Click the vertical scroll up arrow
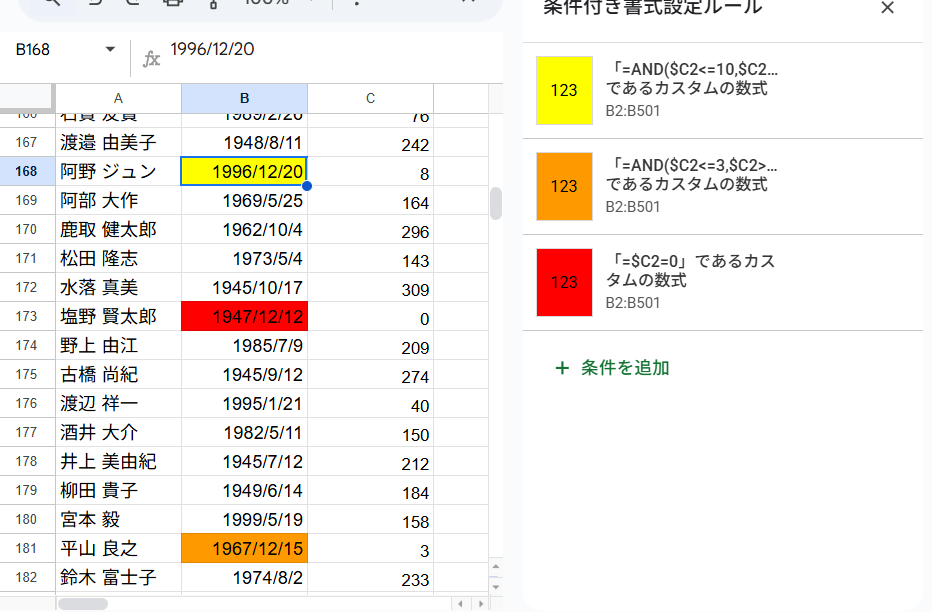932x612 pixels. pyautogui.click(x=495, y=567)
